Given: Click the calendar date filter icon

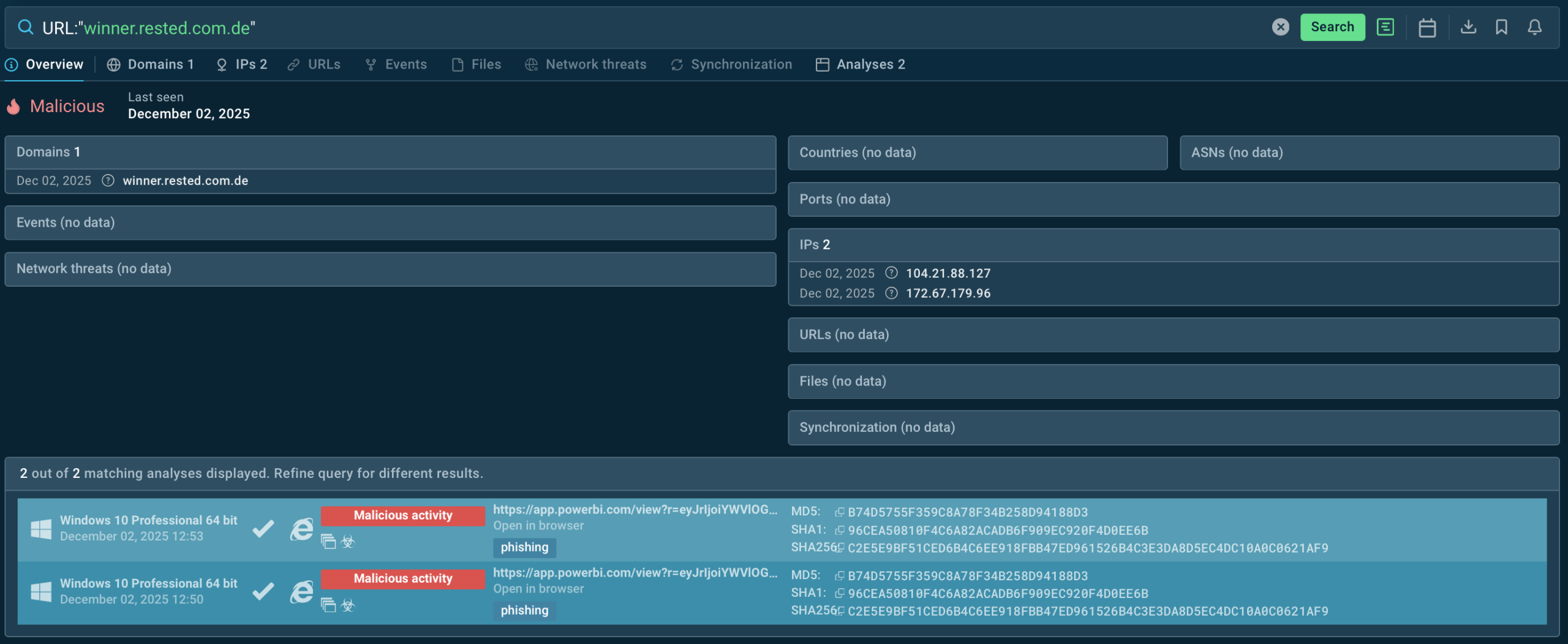Looking at the screenshot, I should click(x=1427, y=28).
